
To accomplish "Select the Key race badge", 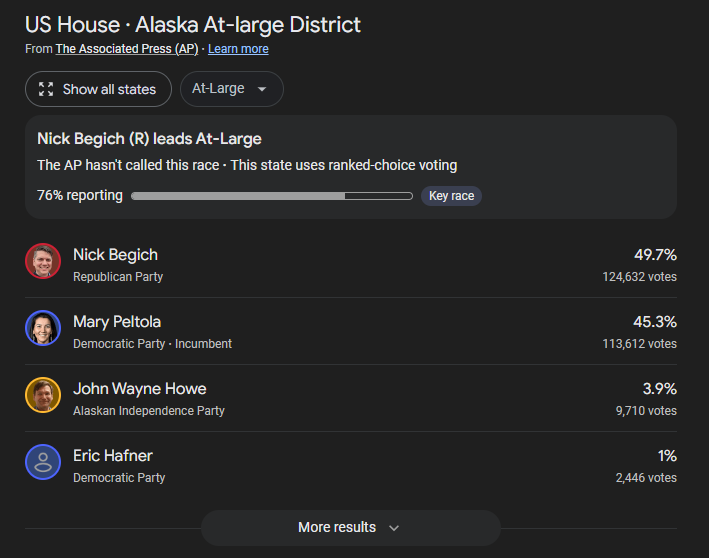I will click(x=451, y=196).
